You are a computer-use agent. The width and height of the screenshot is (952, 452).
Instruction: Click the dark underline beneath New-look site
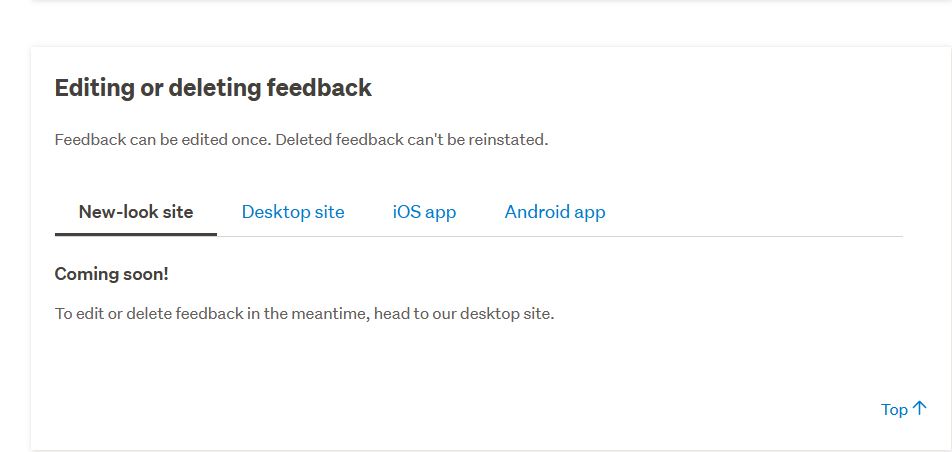coord(136,234)
